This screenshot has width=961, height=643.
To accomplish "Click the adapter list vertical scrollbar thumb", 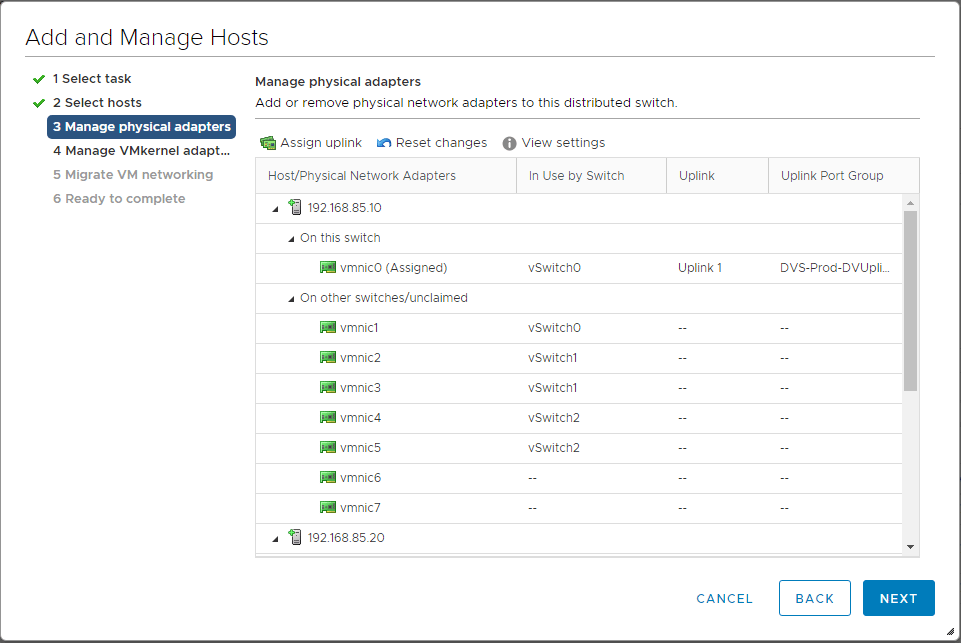I will click(910, 300).
